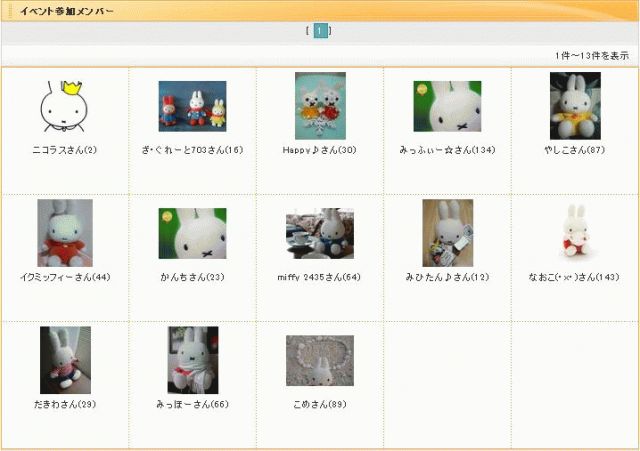Open こめさん's sand Miffy avatar

pos(320,361)
